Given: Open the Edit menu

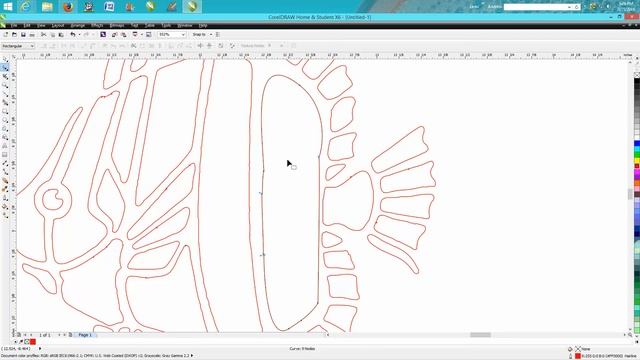Looking at the screenshot, I should (x=27, y=25).
